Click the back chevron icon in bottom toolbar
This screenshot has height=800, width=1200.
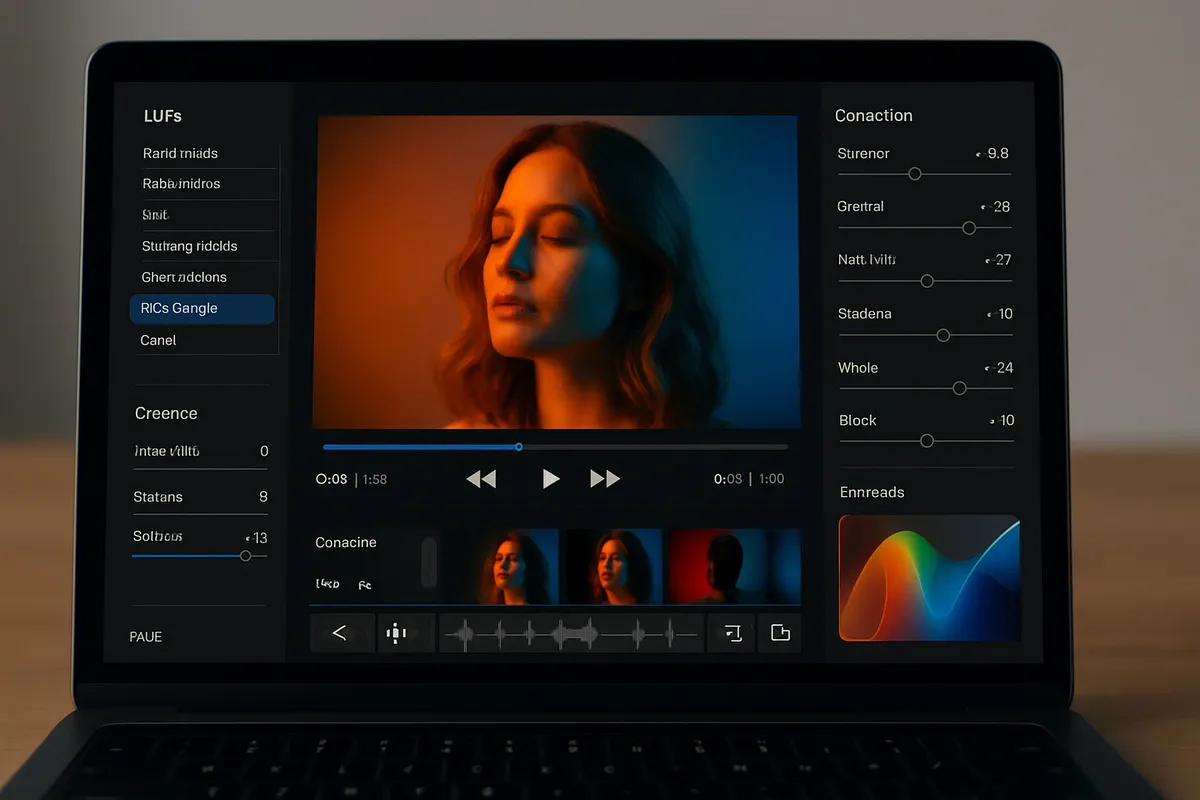tap(340, 633)
